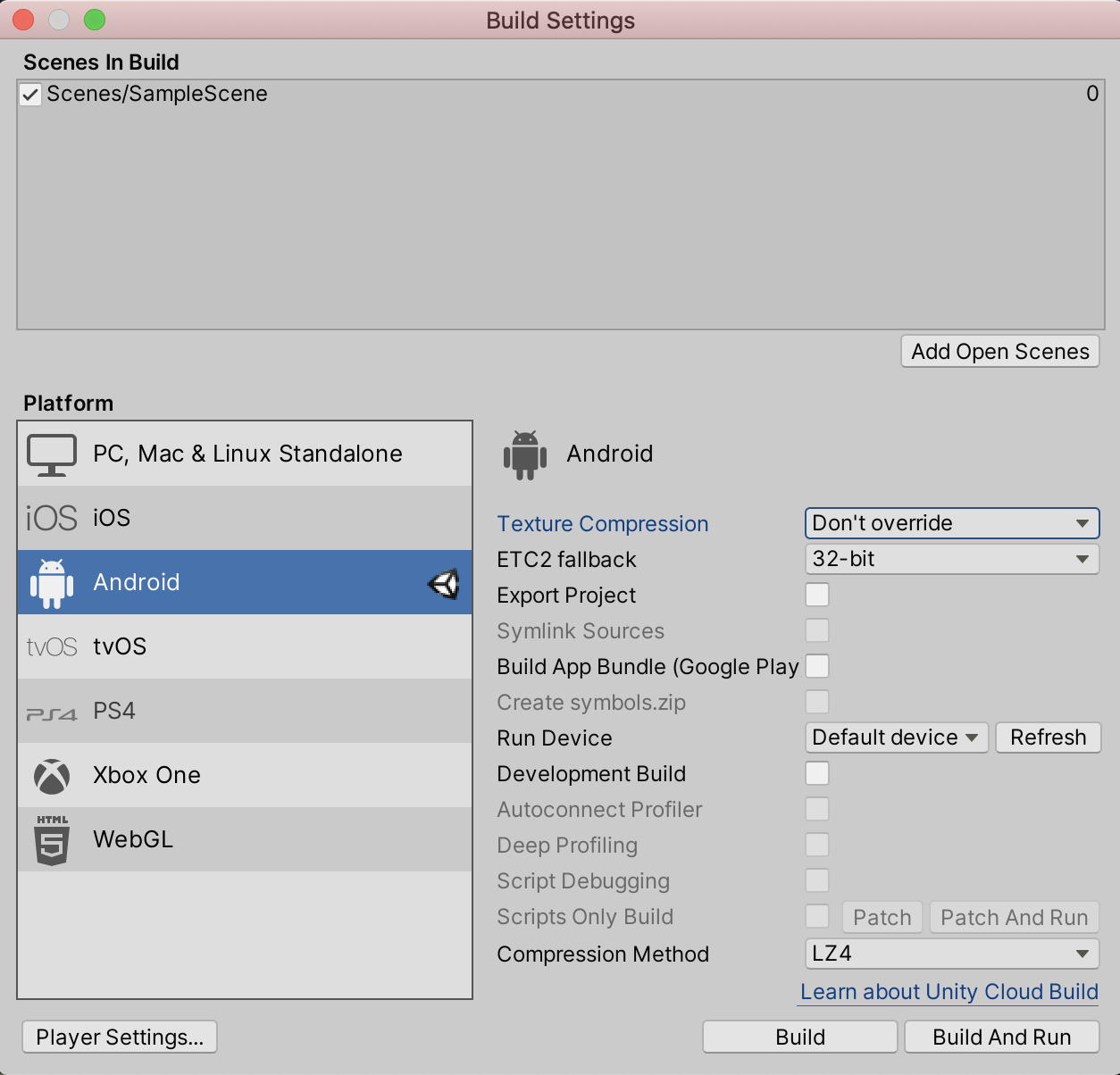Close the Build Settings window
This screenshot has width=1120, height=1075.
[23, 20]
